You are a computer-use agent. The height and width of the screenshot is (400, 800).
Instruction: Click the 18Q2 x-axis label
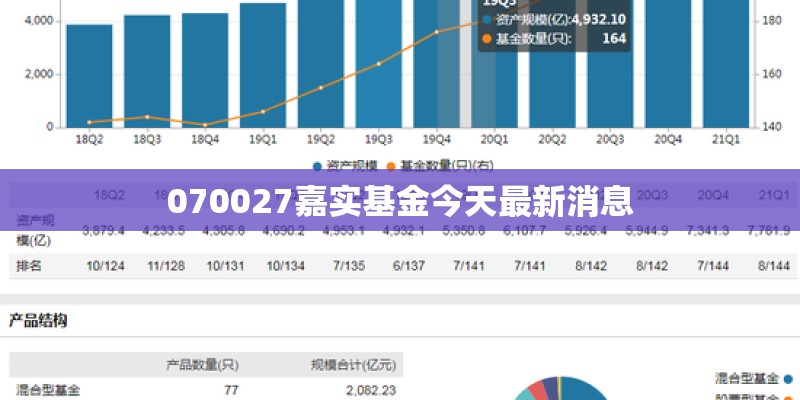89,139
